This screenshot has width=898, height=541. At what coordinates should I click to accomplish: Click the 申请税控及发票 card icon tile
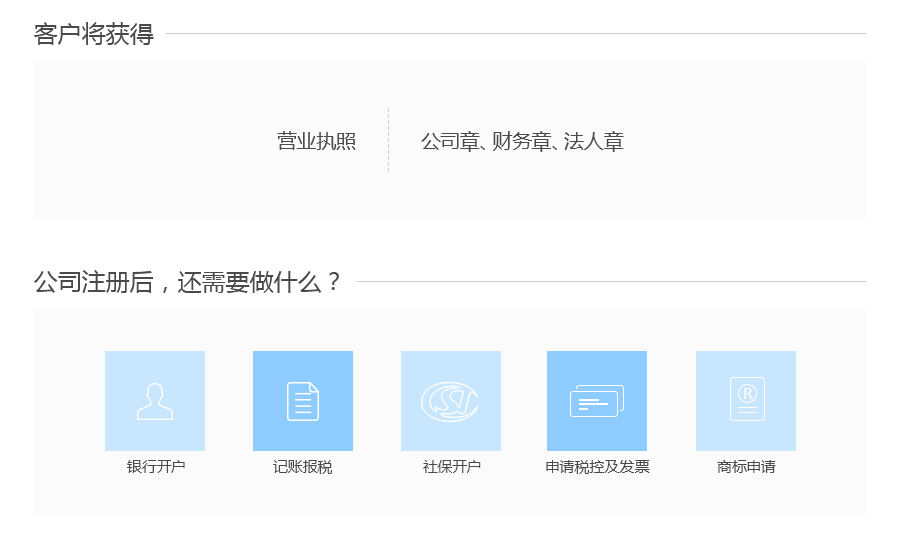[597, 401]
